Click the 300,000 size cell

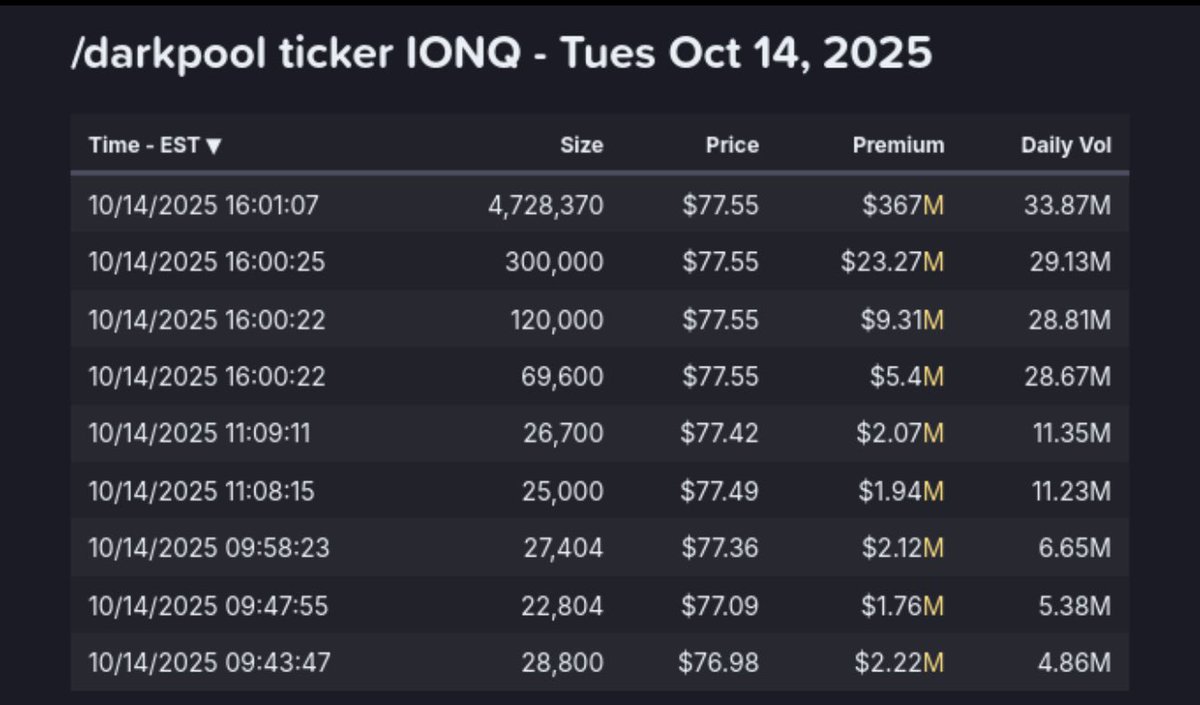coord(554,262)
